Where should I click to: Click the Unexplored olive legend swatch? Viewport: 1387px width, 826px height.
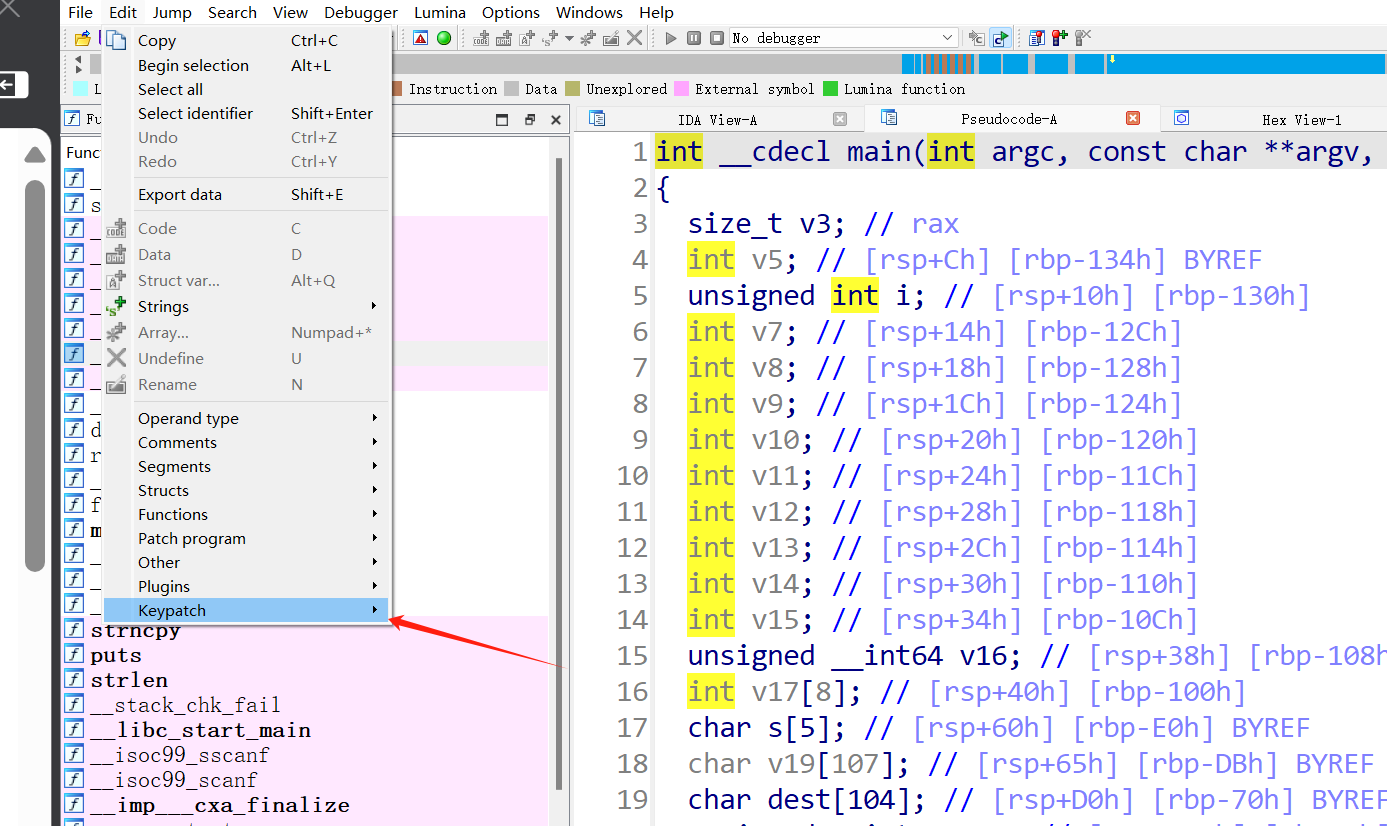(x=572, y=89)
